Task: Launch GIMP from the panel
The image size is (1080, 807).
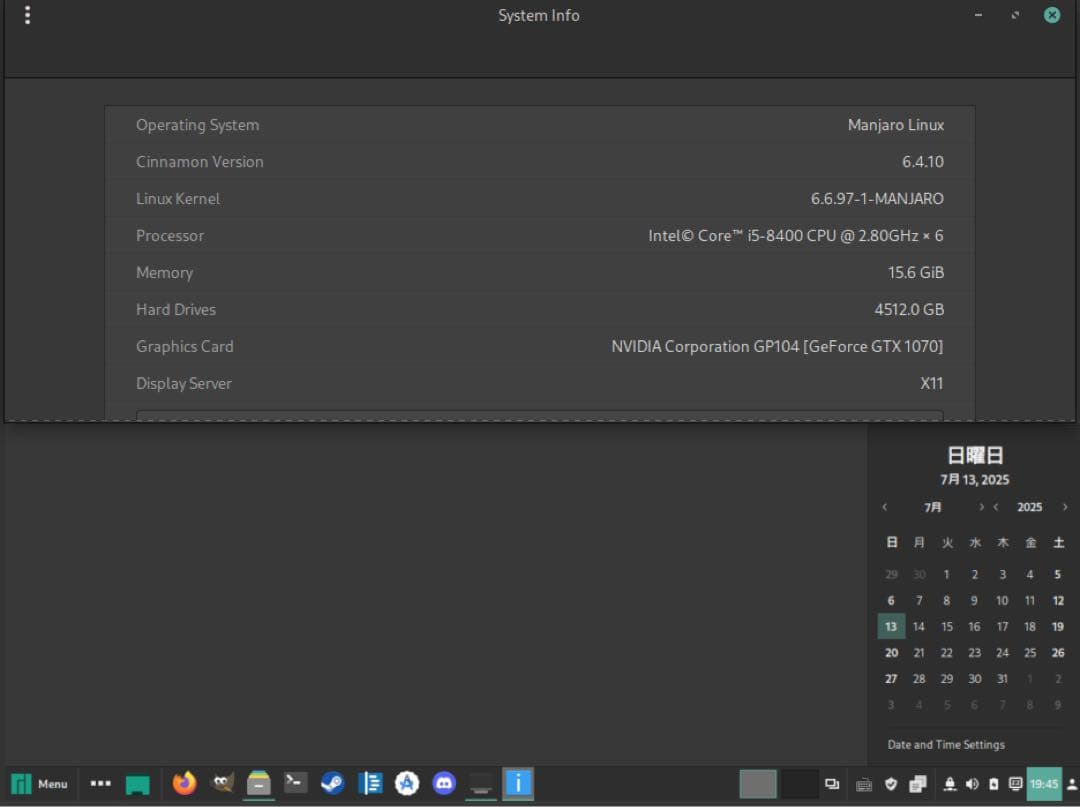Action: (222, 784)
